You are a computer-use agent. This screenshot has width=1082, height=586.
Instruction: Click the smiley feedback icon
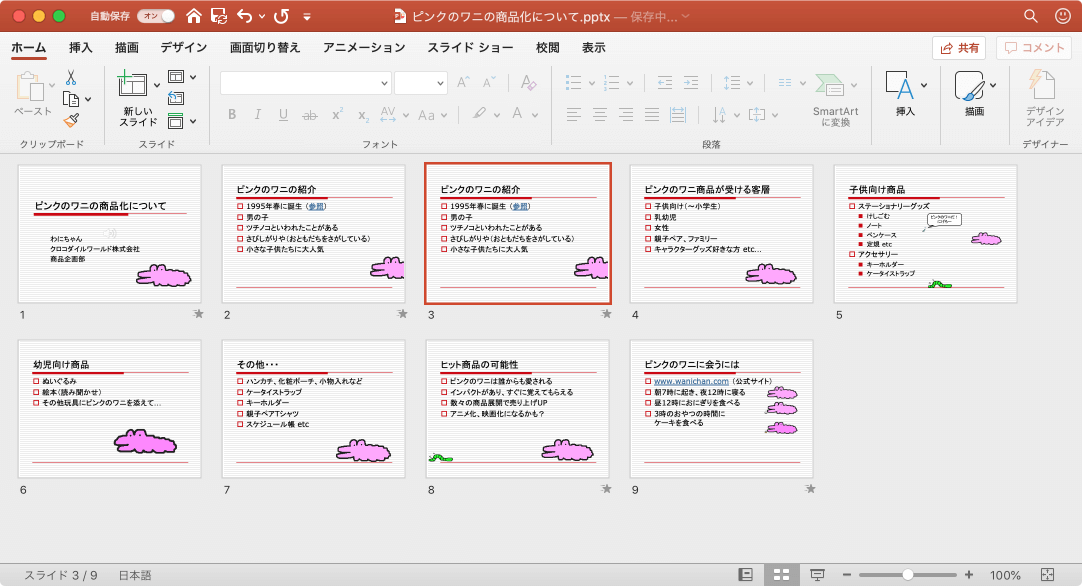[1061, 16]
